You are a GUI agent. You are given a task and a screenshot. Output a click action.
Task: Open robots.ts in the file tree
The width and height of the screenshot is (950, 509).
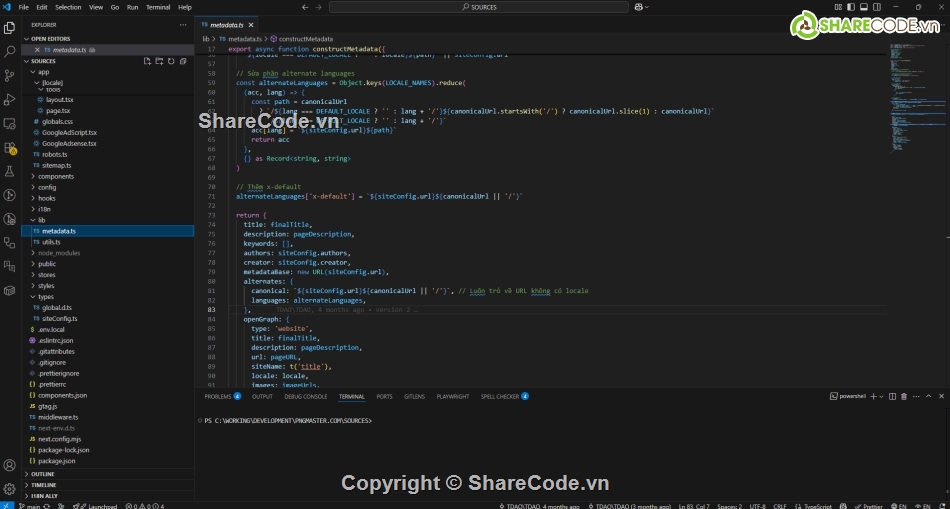click(108, 154)
